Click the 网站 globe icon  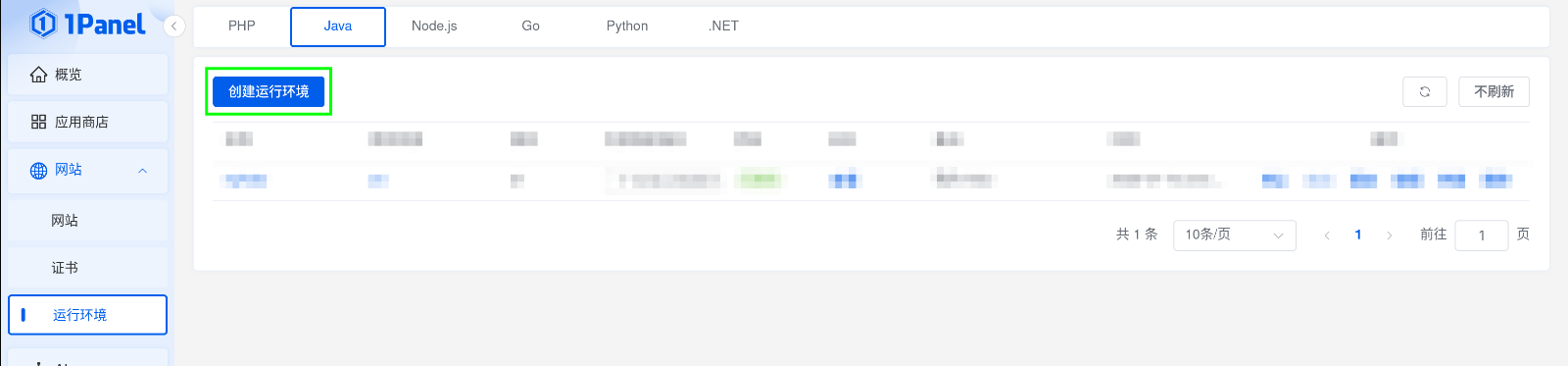[38, 170]
